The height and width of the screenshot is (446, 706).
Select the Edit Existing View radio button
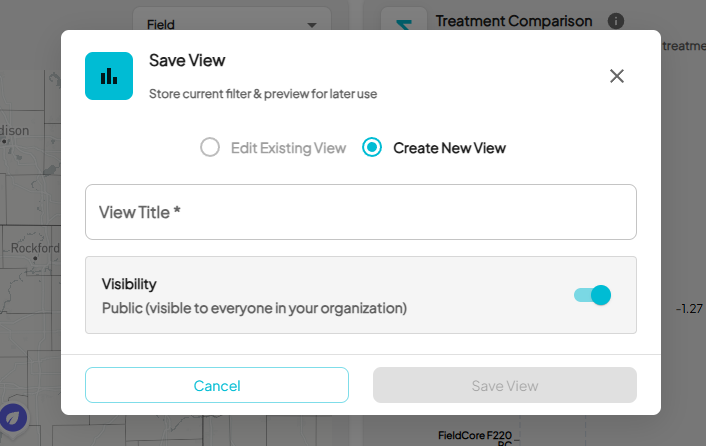coord(210,148)
